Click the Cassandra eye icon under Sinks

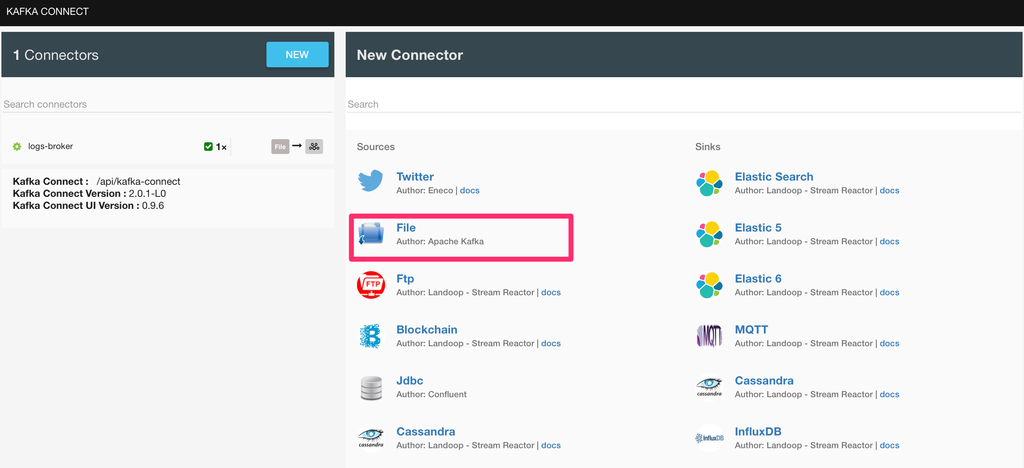coord(709,387)
